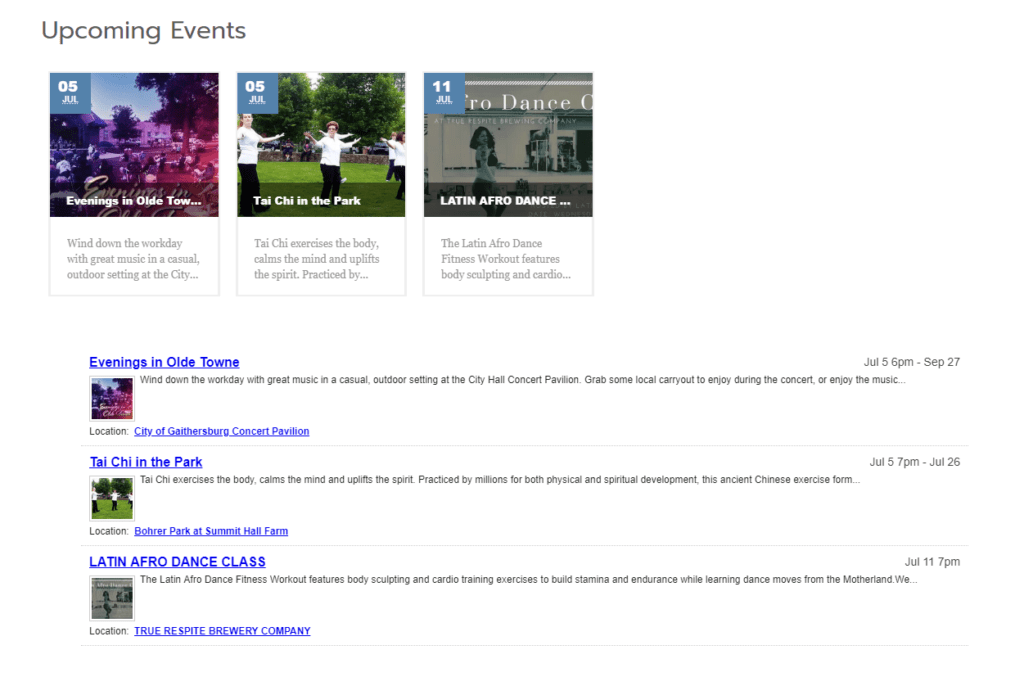Open the Tai Chi in the Park card image
The height and width of the screenshot is (677, 1024).
pyautogui.click(x=321, y=145)
